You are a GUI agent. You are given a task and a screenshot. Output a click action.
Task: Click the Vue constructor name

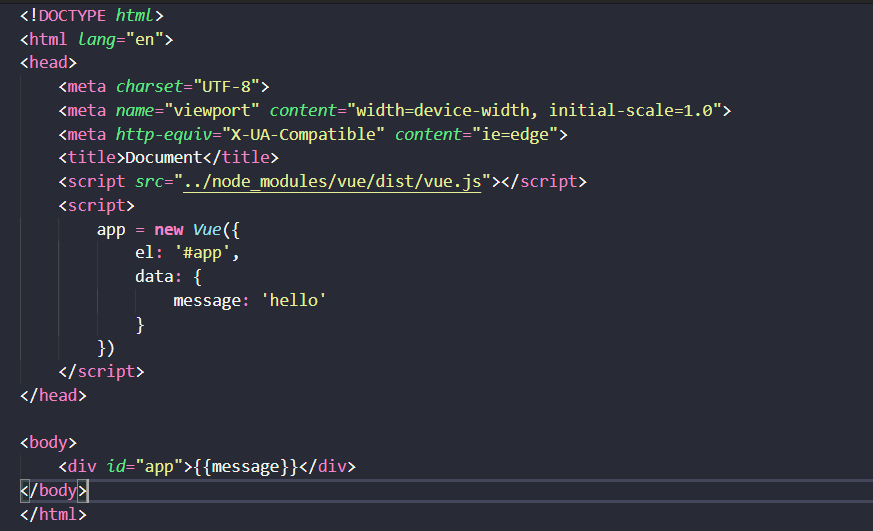pyautogui.click(x=207, y=230)
